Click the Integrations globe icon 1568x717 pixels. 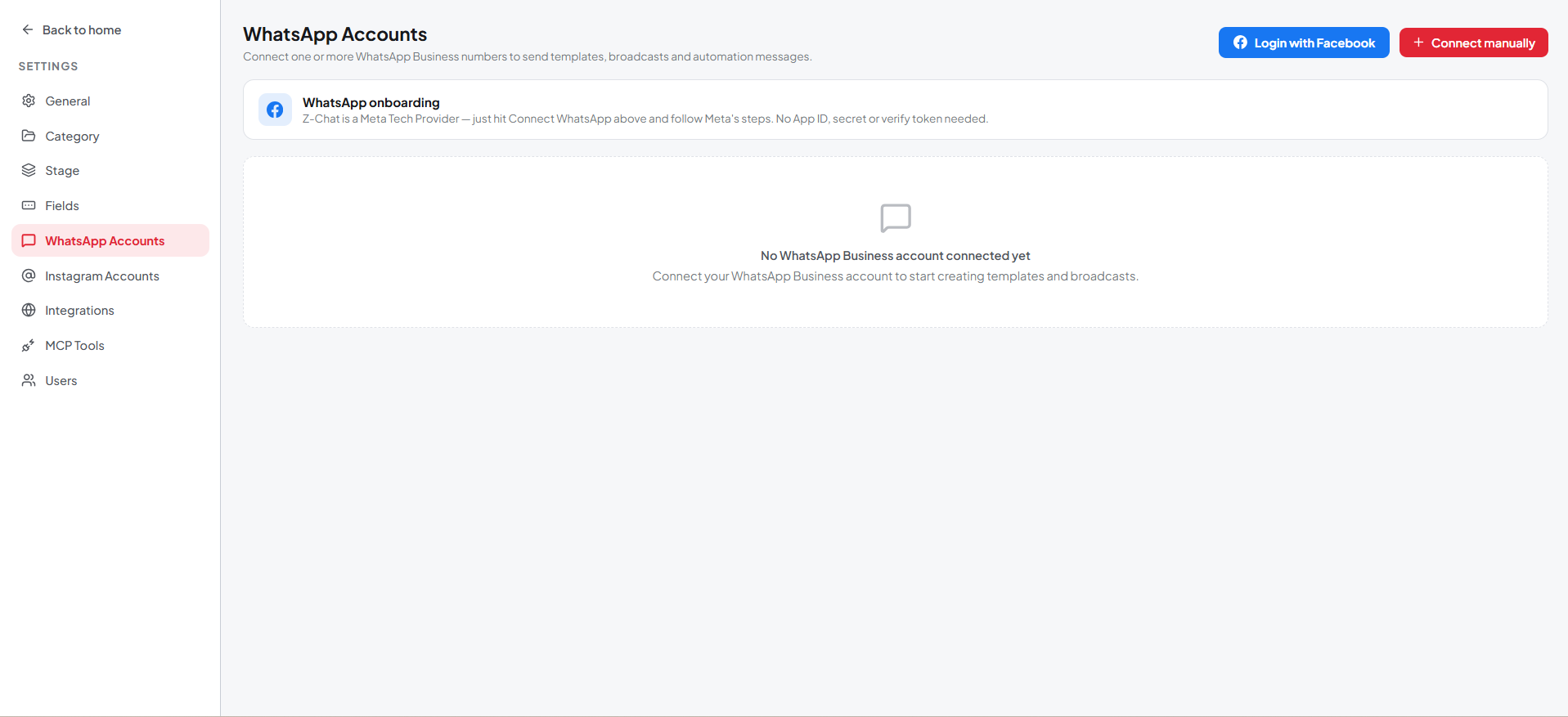[29, 310]
